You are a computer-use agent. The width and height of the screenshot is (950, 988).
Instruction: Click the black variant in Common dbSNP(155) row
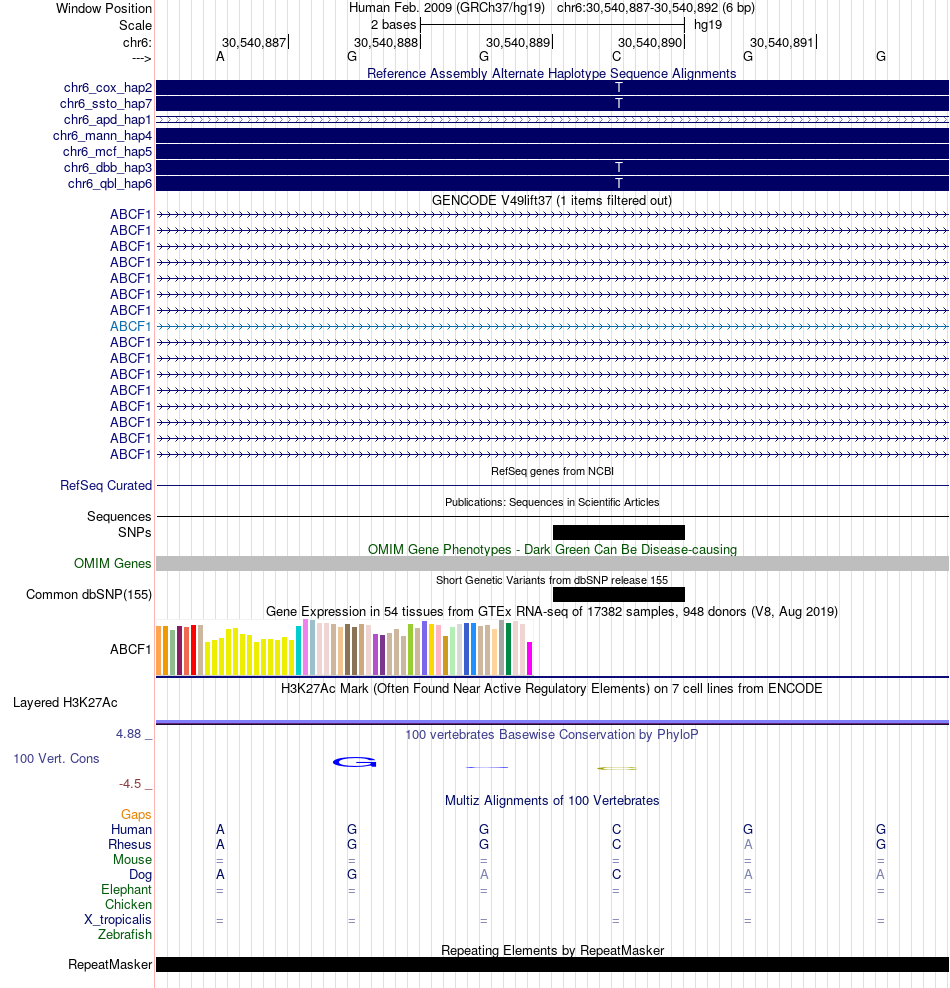[619, 594]
